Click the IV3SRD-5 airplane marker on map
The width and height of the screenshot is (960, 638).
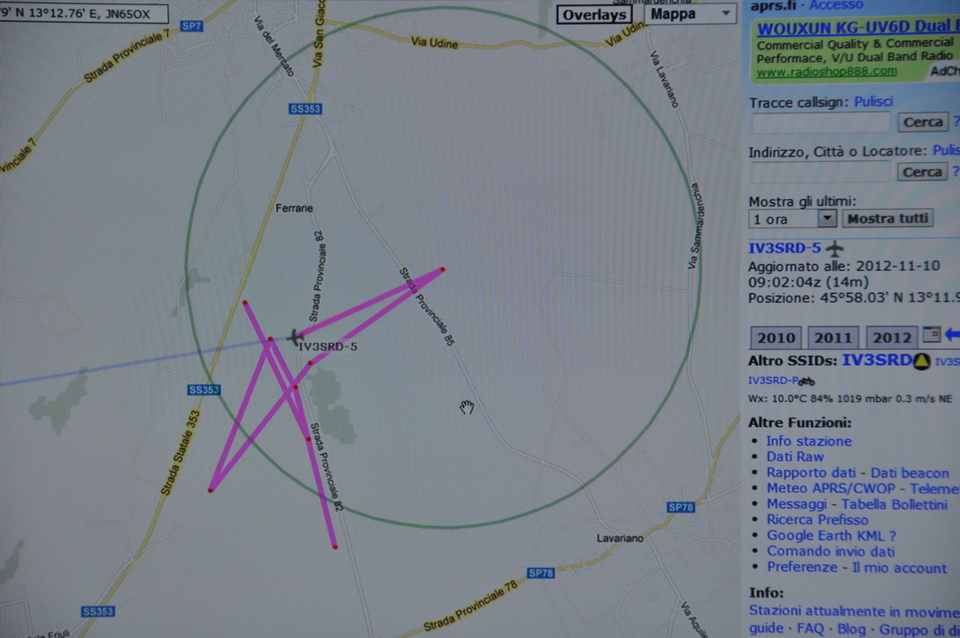point(294,336)
